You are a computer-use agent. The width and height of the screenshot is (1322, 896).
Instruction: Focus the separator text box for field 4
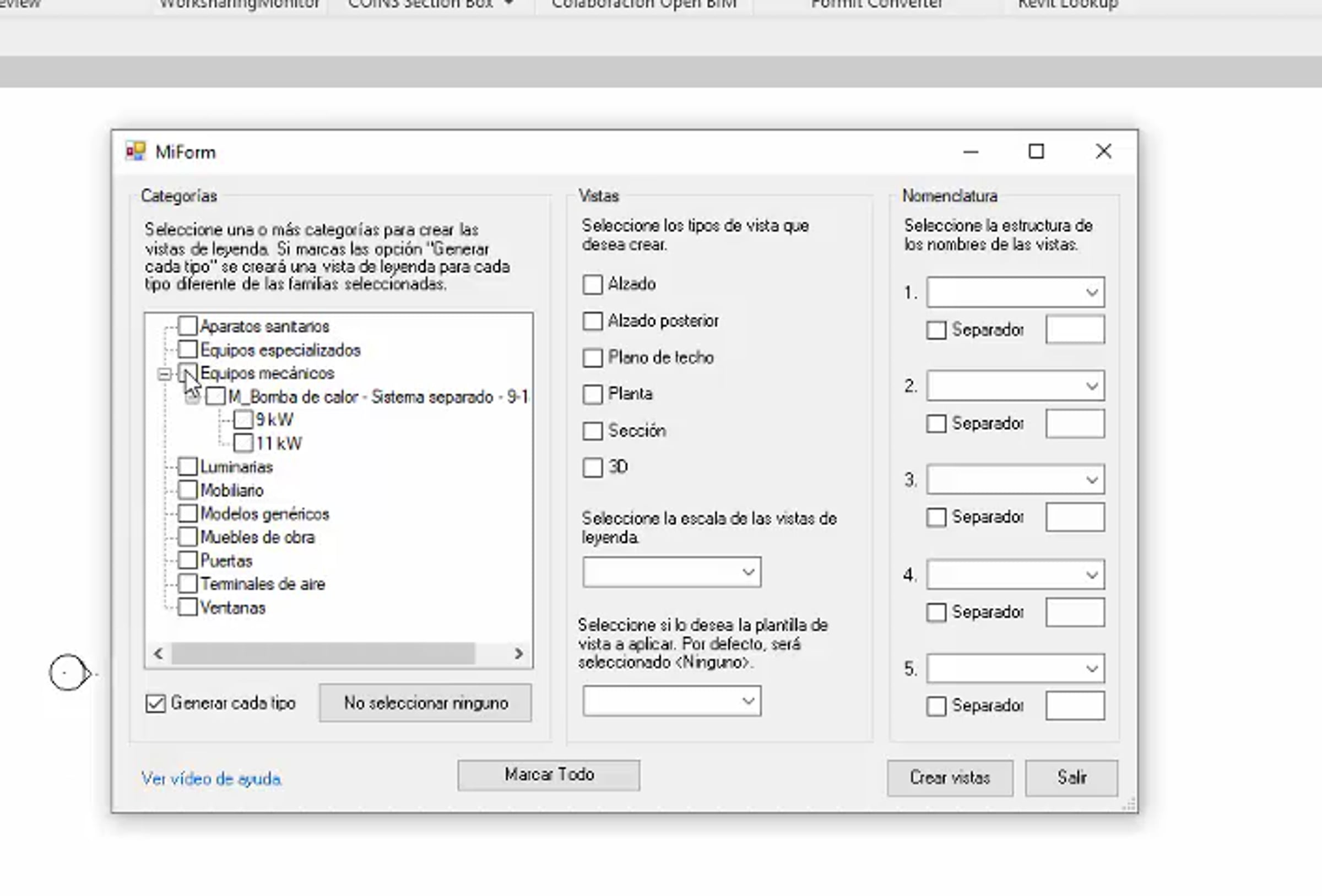pyautogui.click(x=1075, y=612)
